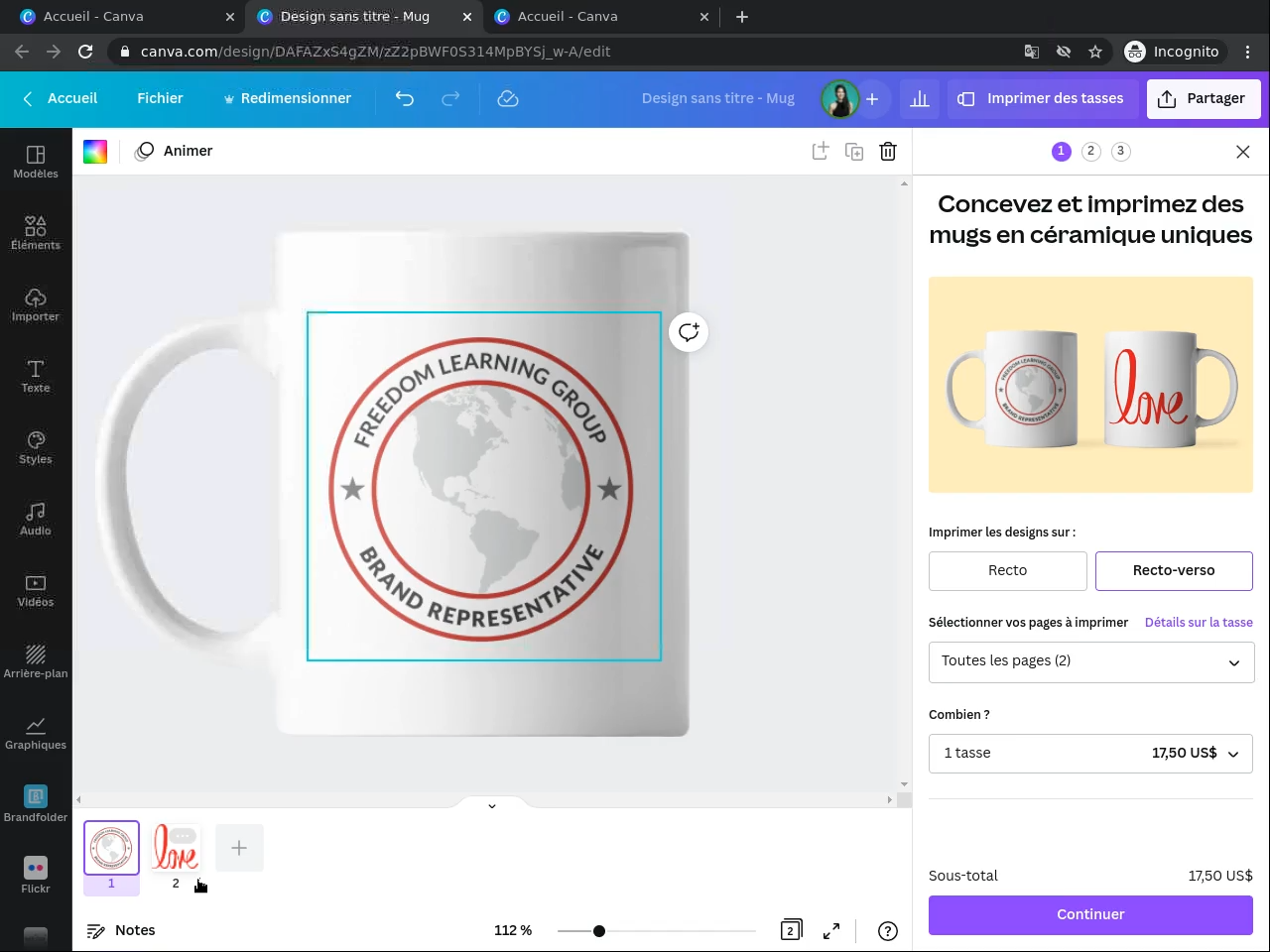Open the Audio panel
The image size is (1270, 952).
click(x=36, y=519)
